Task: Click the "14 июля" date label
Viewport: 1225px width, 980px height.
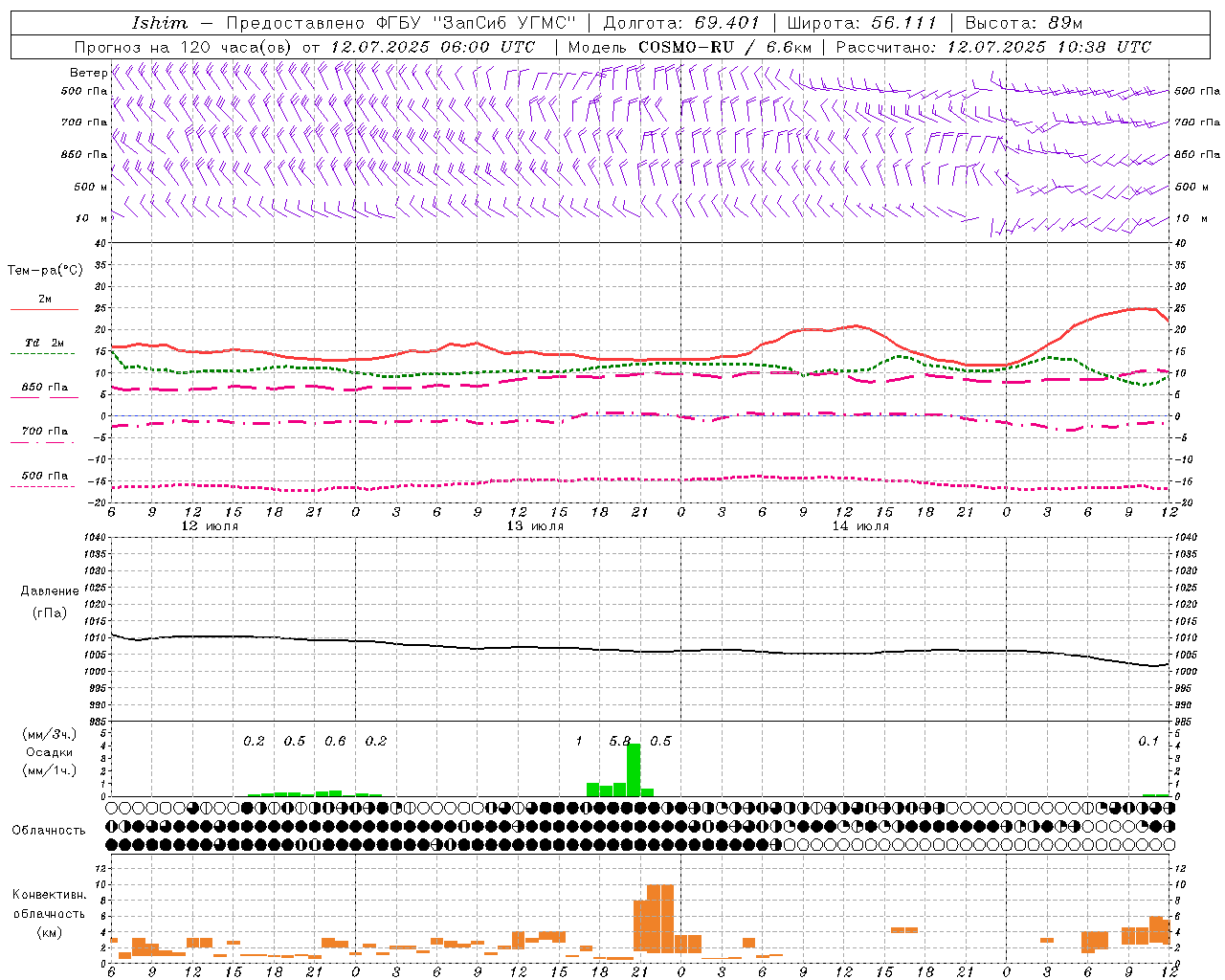Action: click(860, 526)
